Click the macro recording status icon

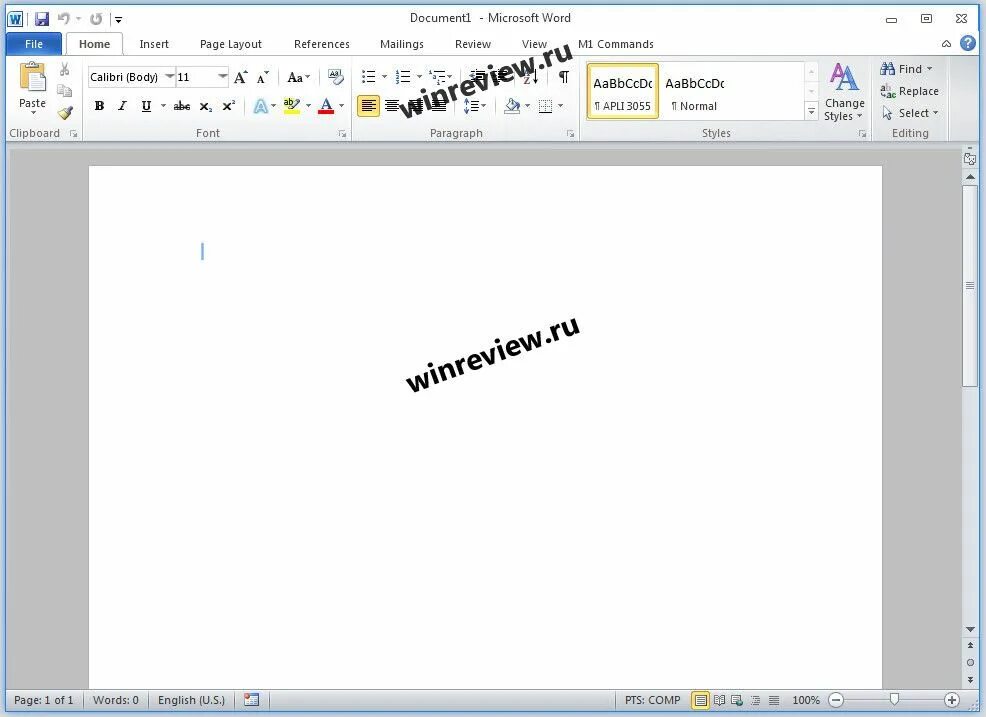tap(252, 700)
